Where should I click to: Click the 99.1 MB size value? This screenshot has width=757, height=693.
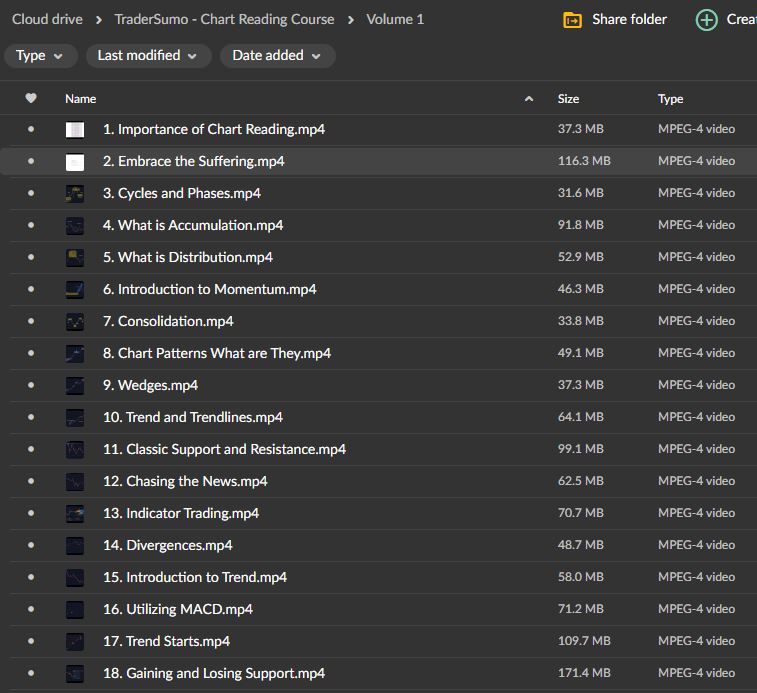(581, 449)
